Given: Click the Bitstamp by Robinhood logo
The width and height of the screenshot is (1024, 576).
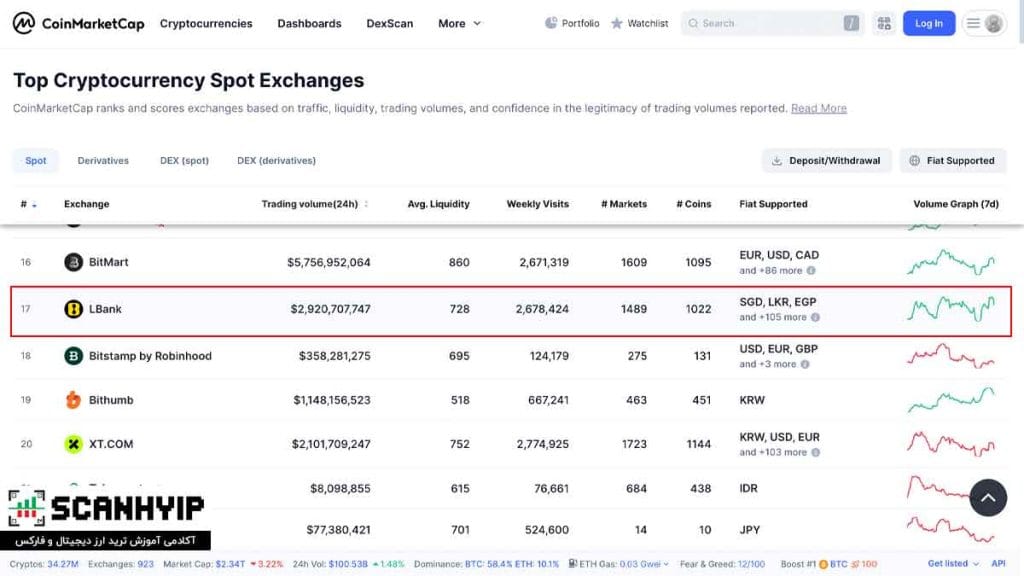Looking at the screenshot, I should (73, 356).
